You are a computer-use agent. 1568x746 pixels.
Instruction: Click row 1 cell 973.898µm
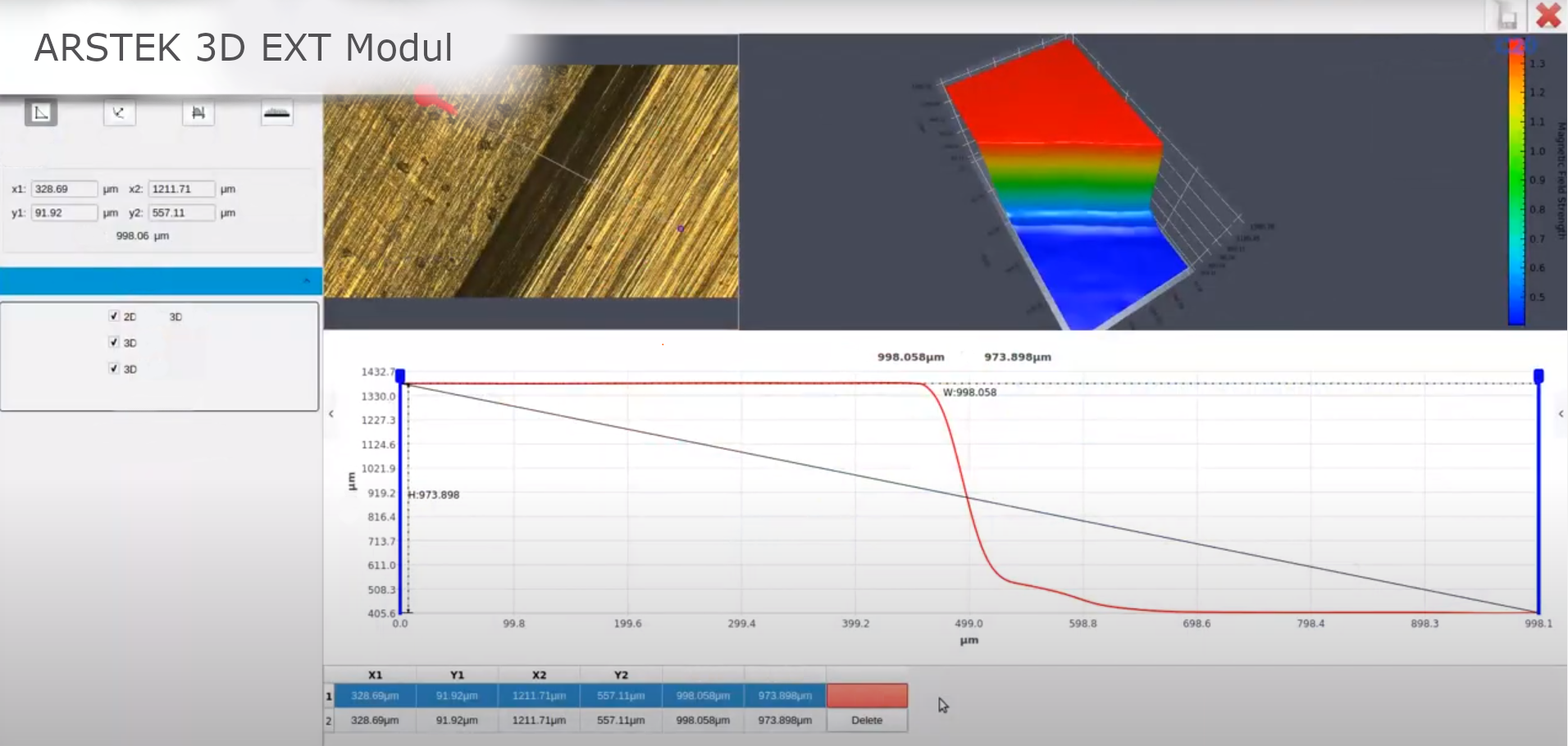785,696
